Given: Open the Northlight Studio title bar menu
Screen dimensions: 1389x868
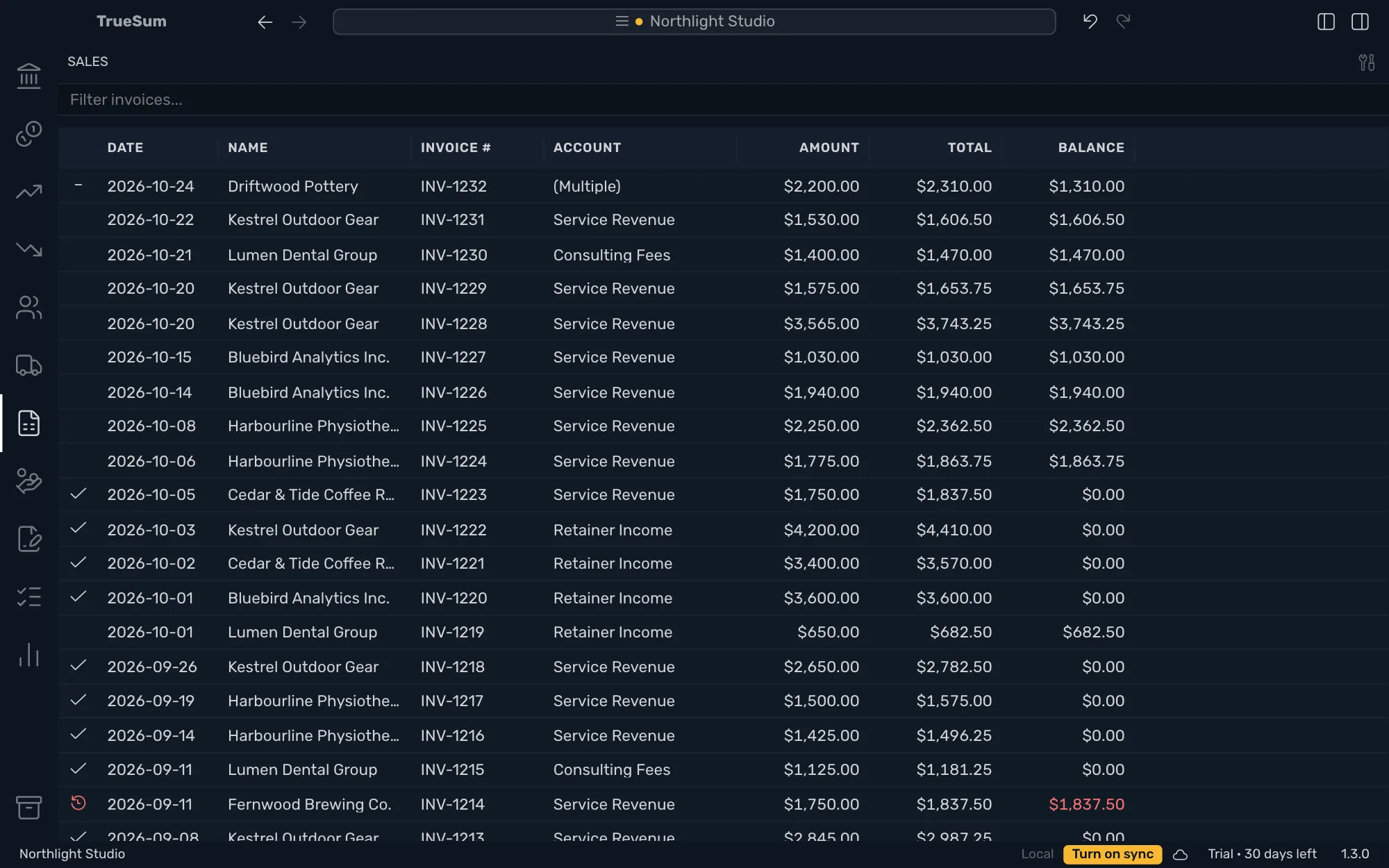Looking at the screenshot, I should pos(694,22).
